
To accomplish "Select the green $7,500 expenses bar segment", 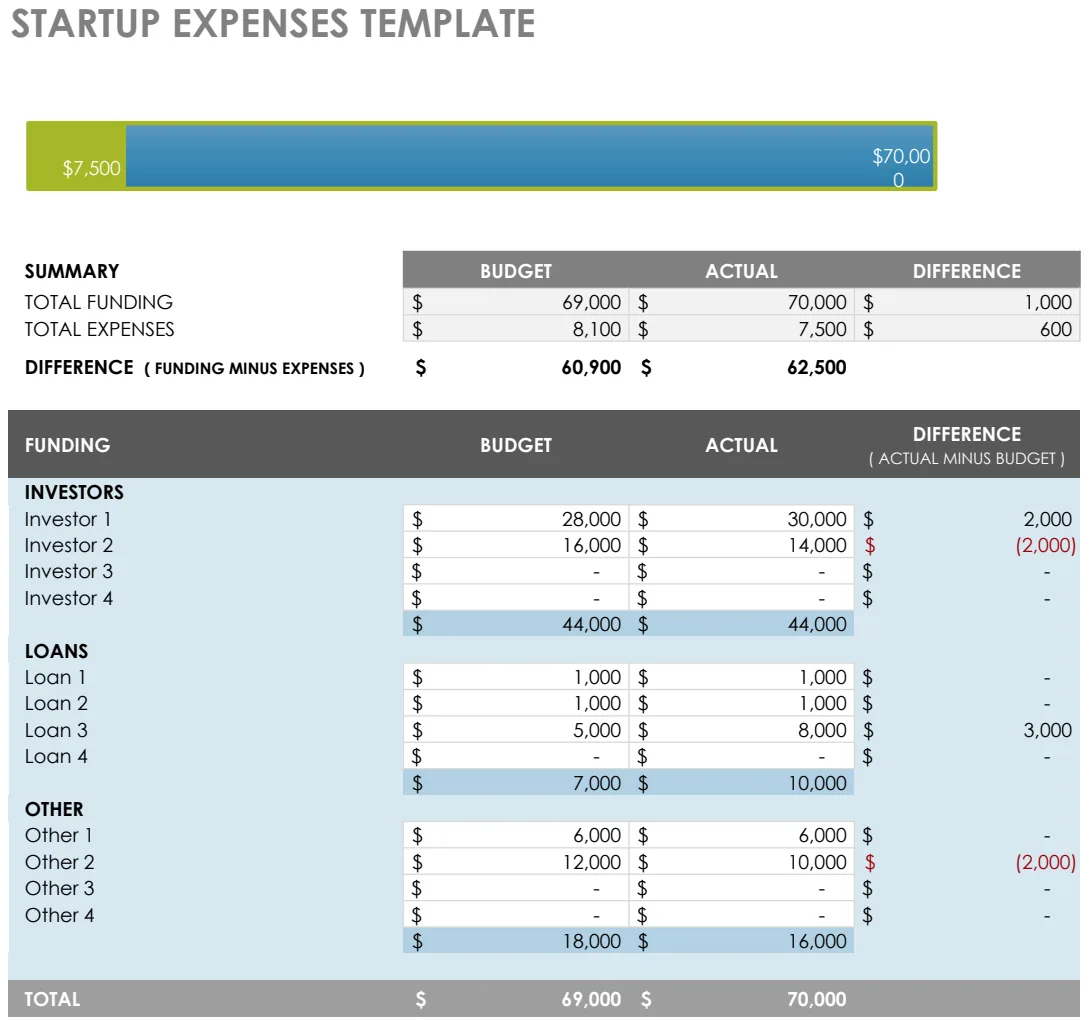I will 76,156.
